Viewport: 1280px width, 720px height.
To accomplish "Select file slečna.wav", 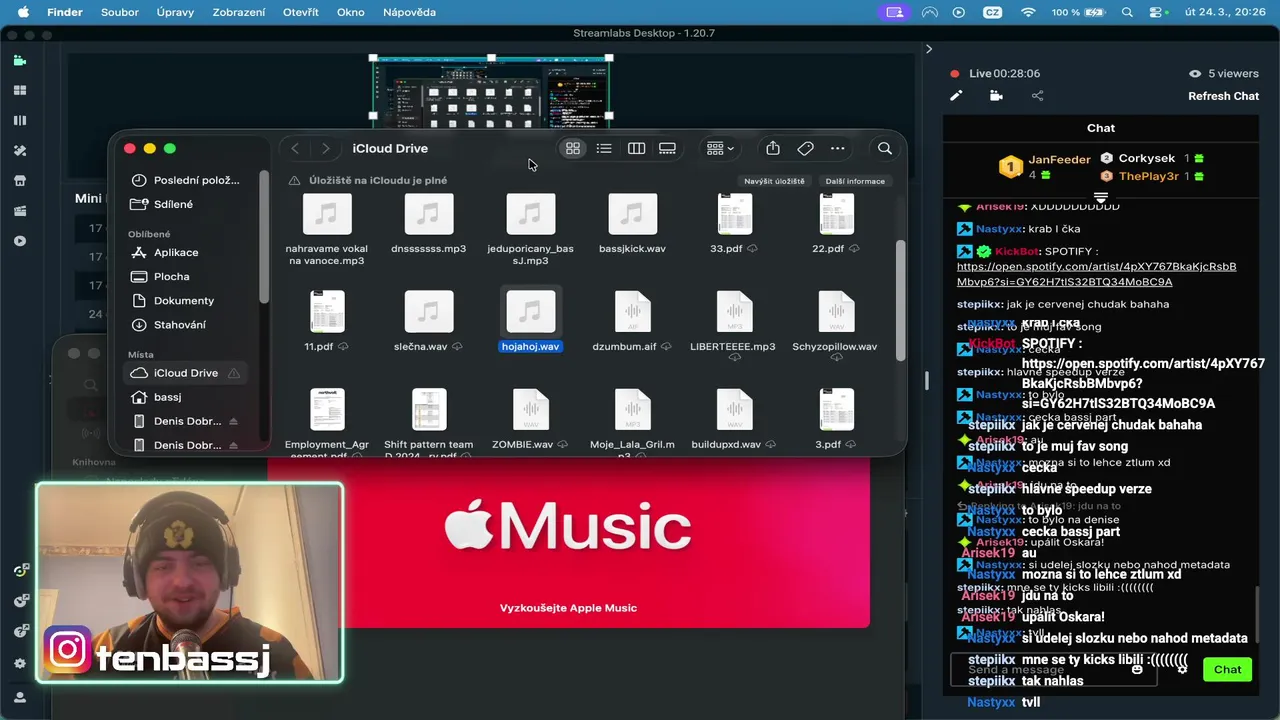I will tap(428, 320).
